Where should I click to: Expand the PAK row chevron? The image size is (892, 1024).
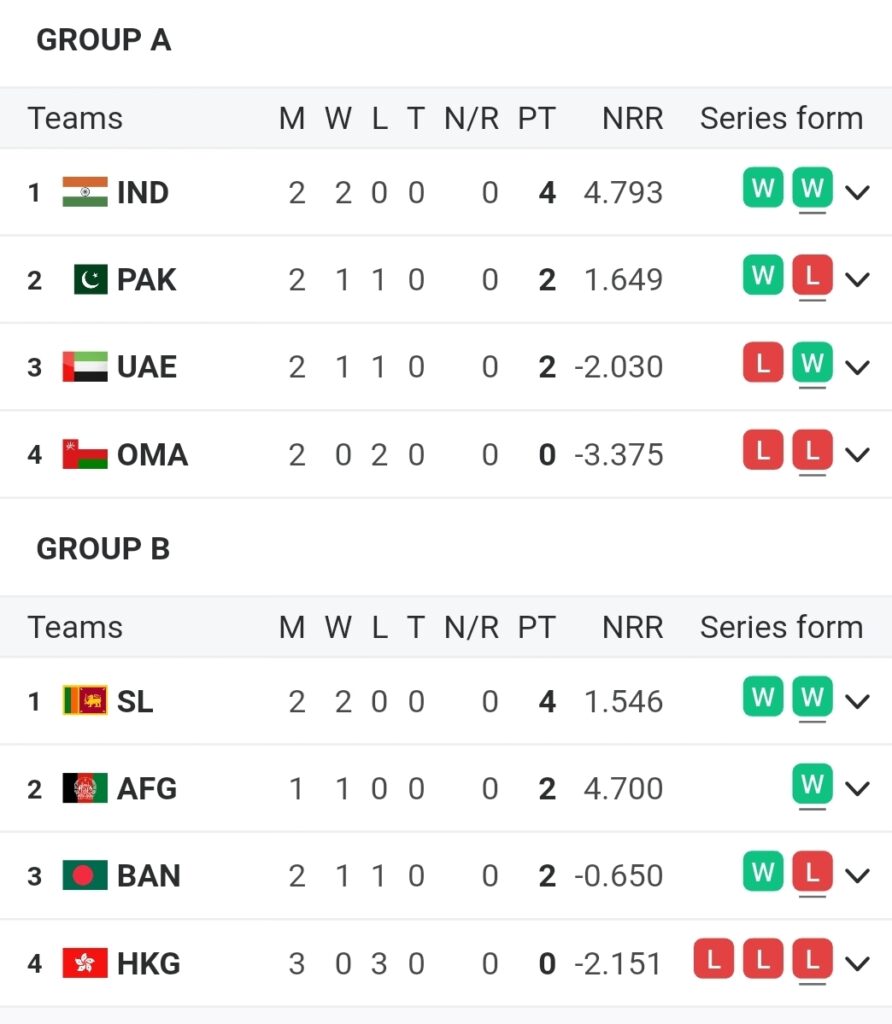click(857, 279)
